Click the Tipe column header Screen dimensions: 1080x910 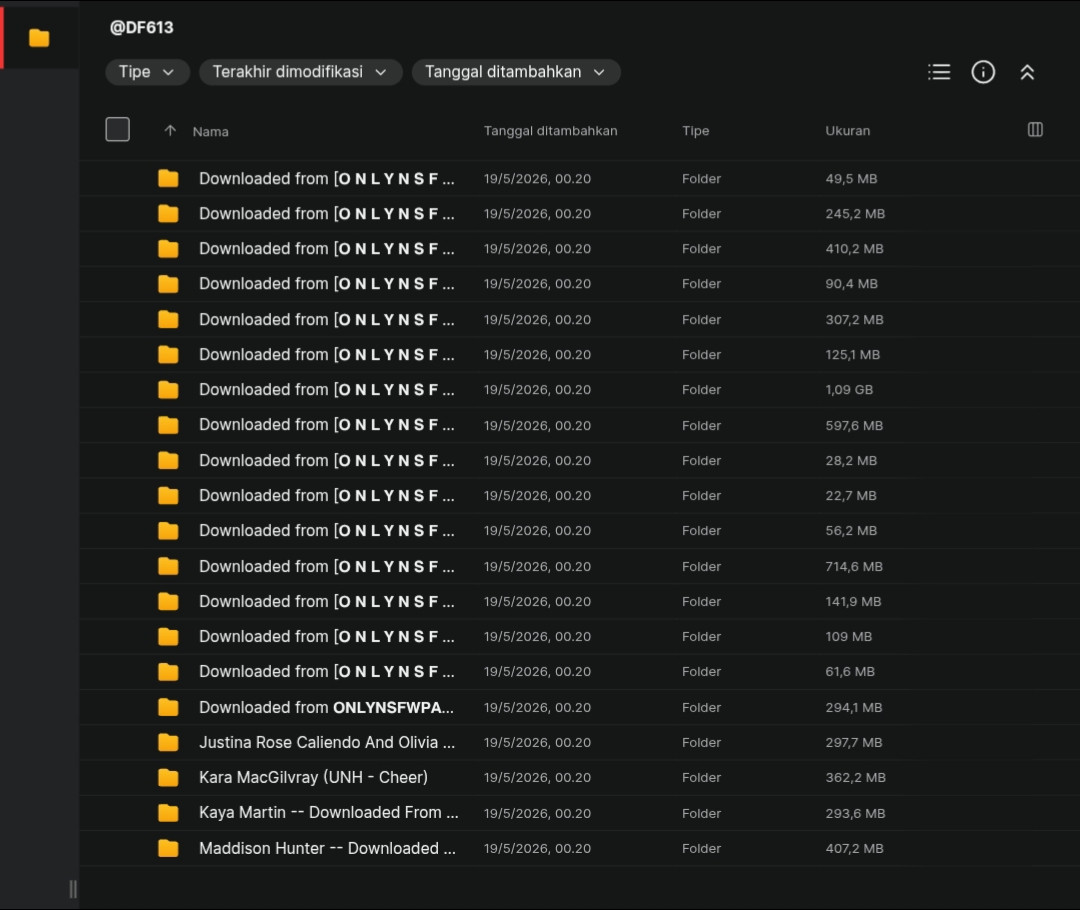point(695,131)
